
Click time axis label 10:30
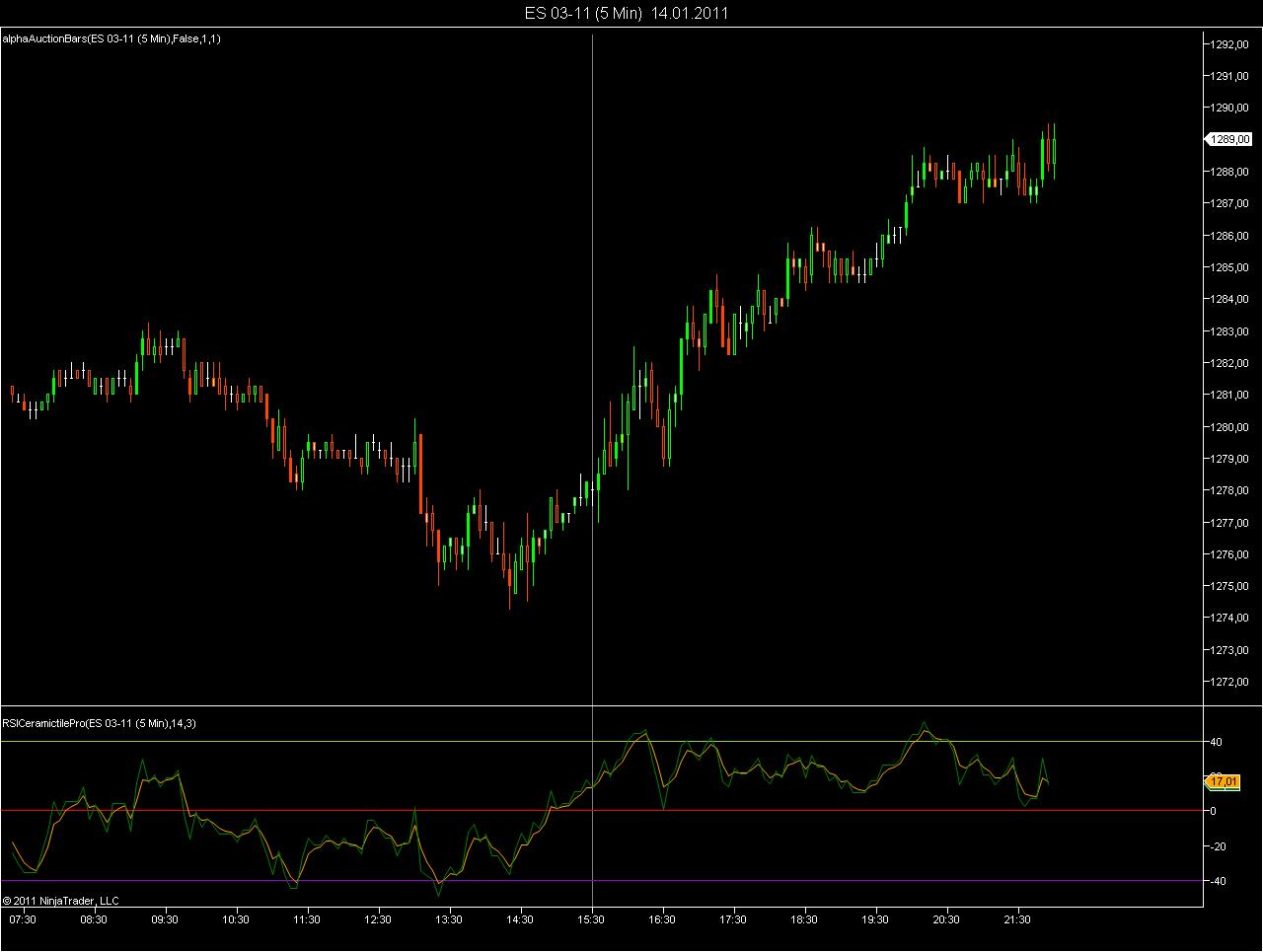[x=236, y=919]
